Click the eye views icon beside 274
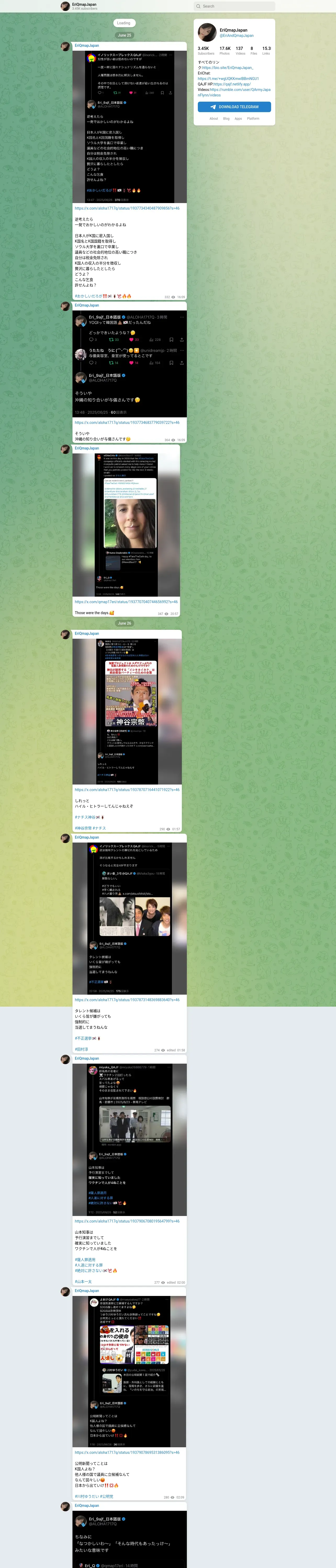The height and width of the screenshot is (1568, 336). (163, 1050)
